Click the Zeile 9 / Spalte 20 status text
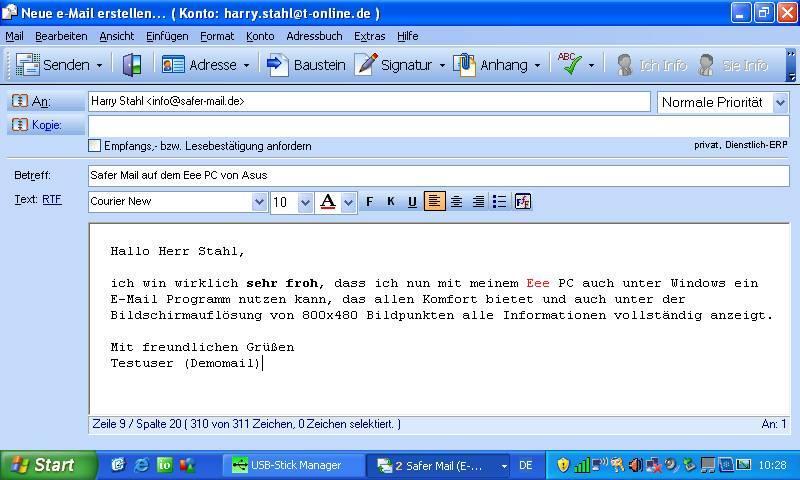The image size is (800, 480). 246,424
